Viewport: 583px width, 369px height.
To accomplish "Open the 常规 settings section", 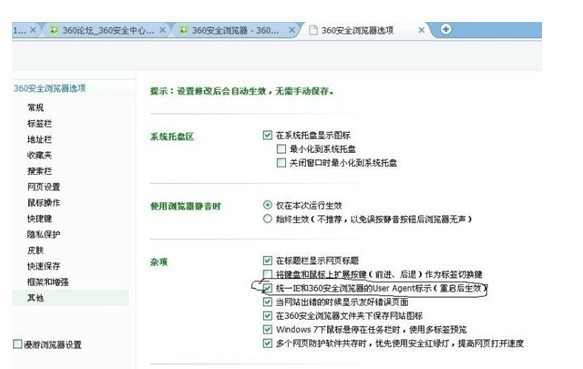I will [x=36, y=108].
